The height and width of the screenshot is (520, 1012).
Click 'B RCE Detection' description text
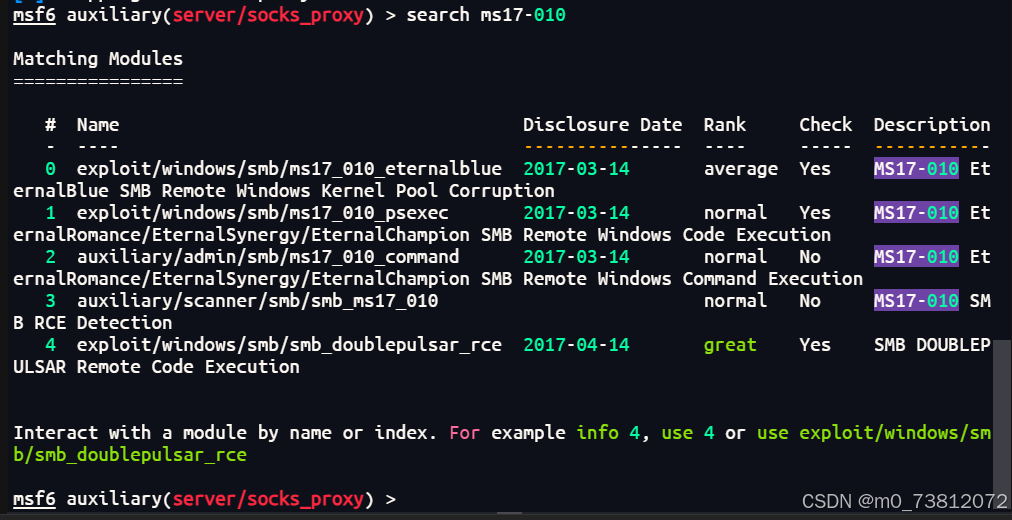pyautogui.click(x=93, y=323)
